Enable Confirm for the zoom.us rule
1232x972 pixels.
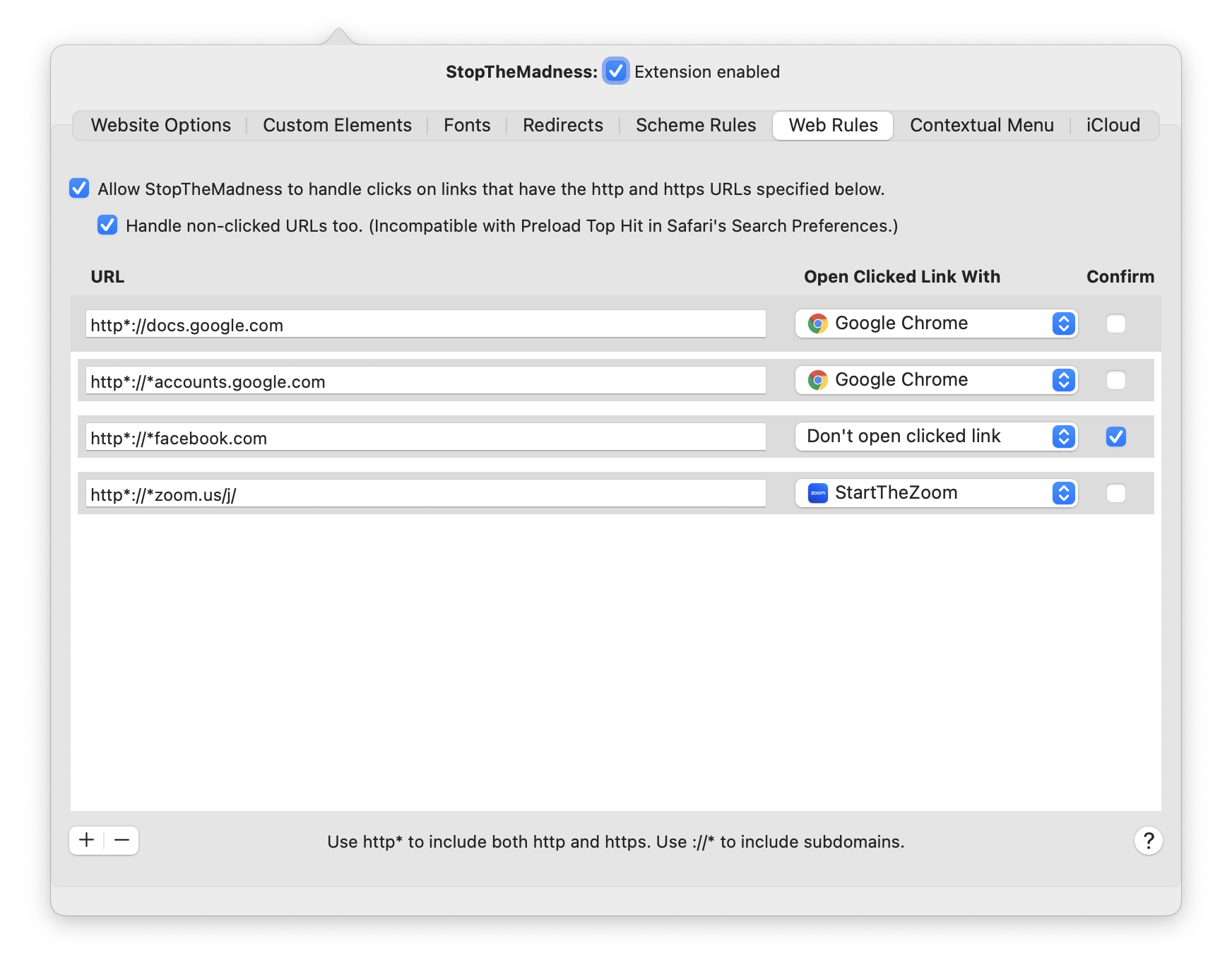point(1115,493)
